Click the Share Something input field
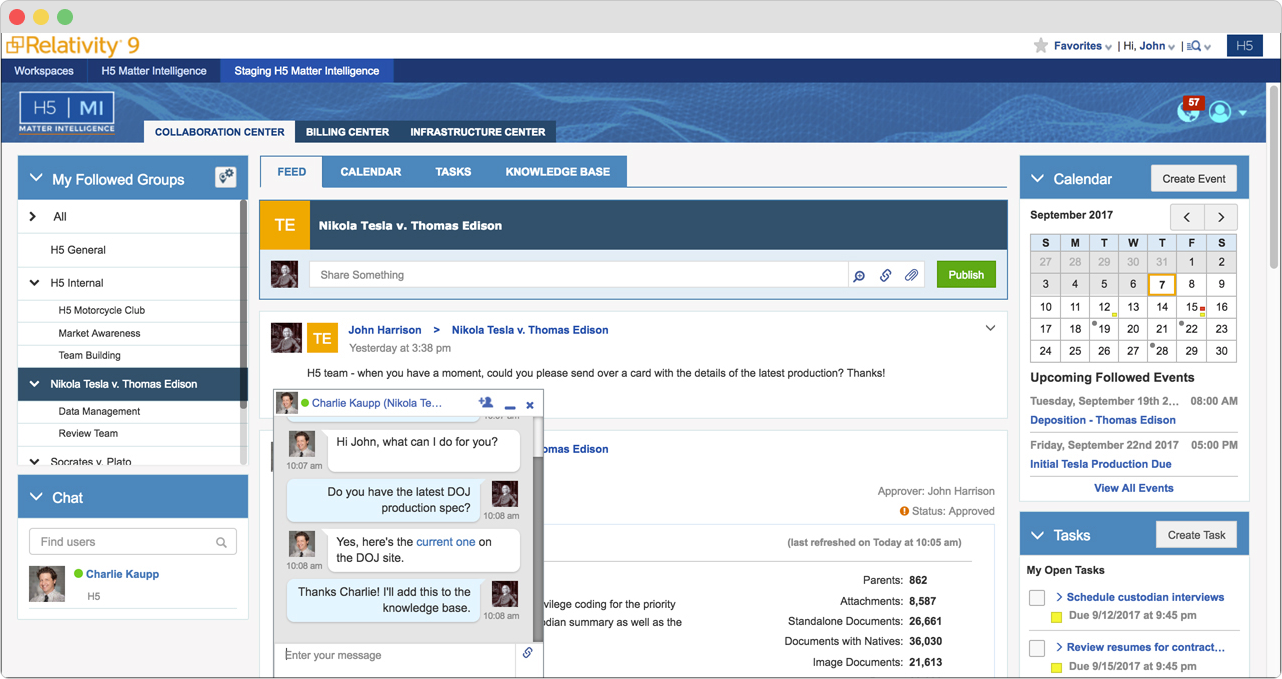Screen dimensions: 1282x679 point(578,275)
